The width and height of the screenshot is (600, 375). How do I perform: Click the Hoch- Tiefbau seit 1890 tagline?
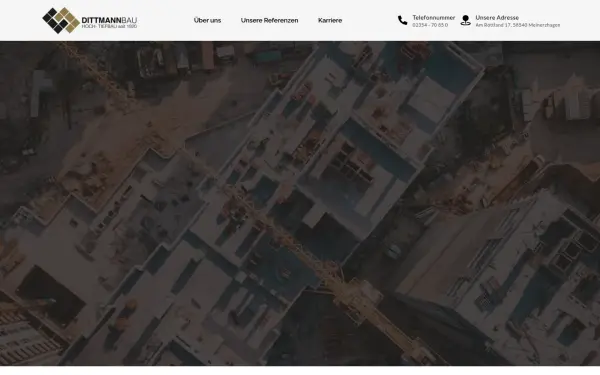pos(109,26)
